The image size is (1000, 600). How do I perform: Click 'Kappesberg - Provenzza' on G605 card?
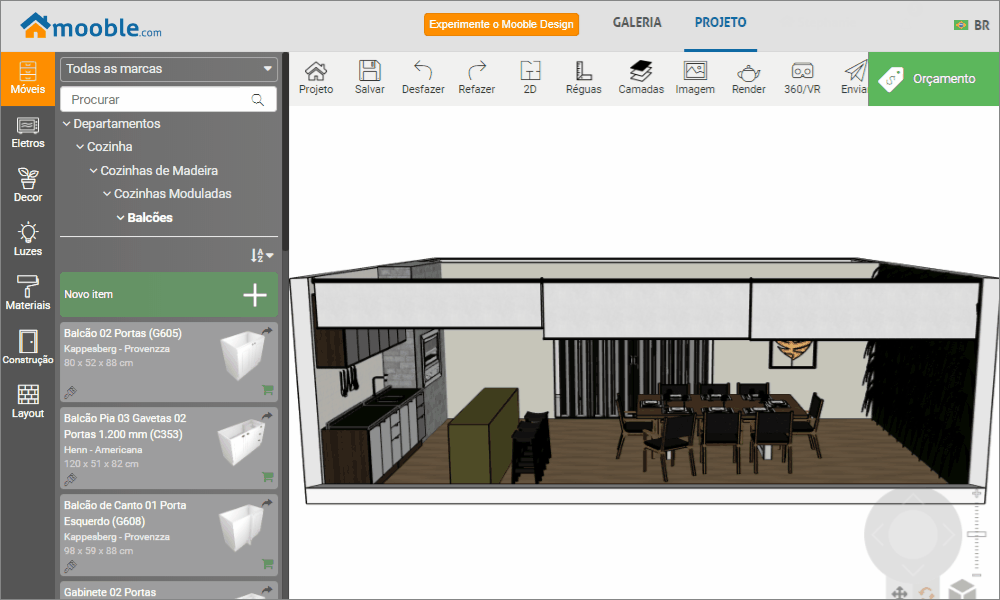tap(117, 349)
